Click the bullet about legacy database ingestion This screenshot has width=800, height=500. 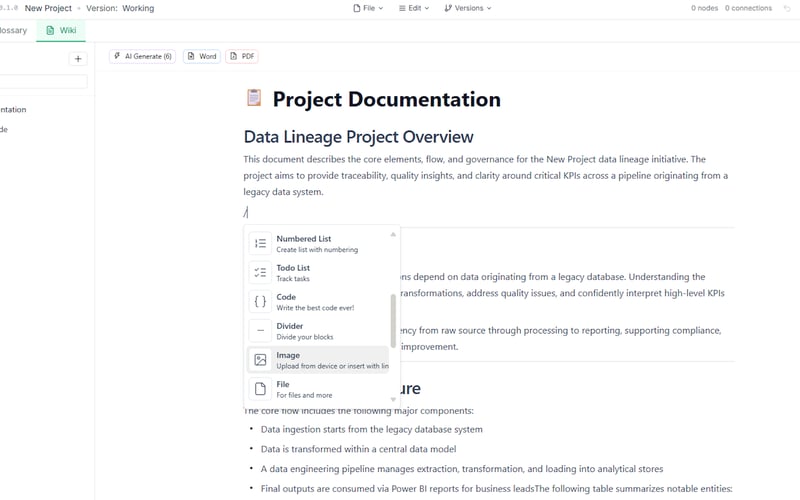click(371, 430)
